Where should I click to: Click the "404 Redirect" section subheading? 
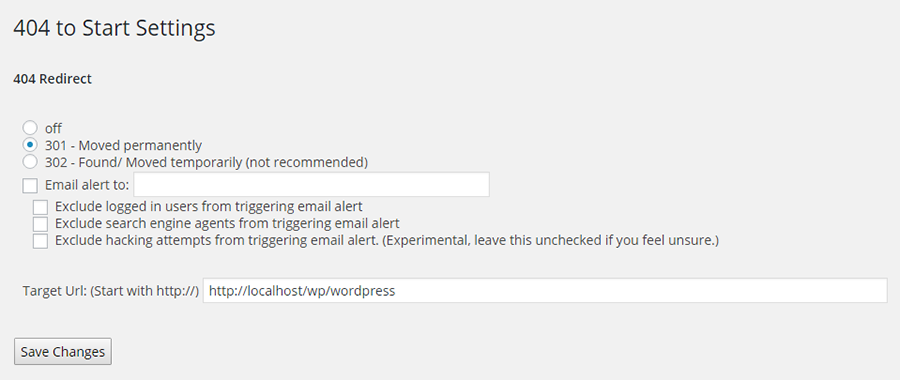tap(52, 79)
